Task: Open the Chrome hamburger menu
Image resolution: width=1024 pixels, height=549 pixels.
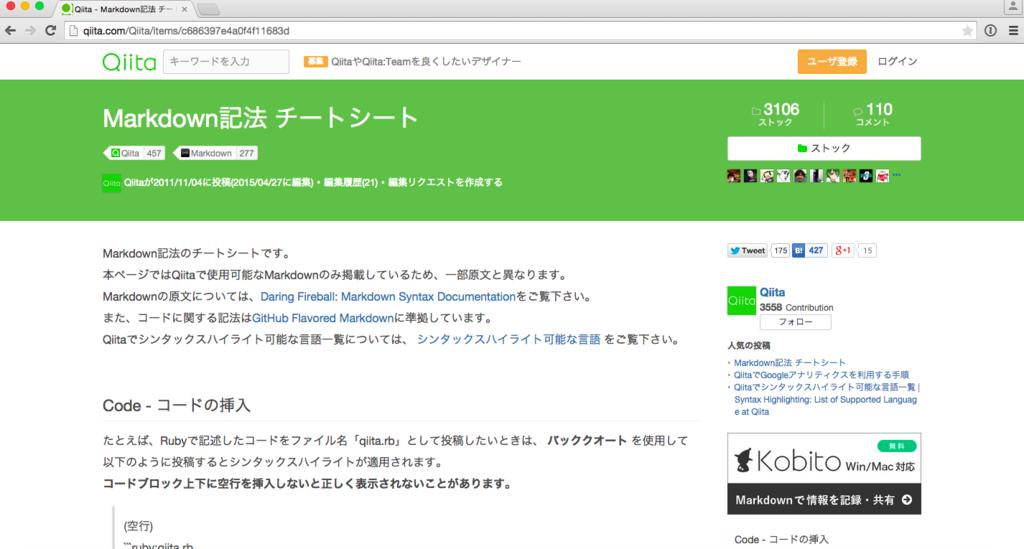Action: (x=1014, y=31)
